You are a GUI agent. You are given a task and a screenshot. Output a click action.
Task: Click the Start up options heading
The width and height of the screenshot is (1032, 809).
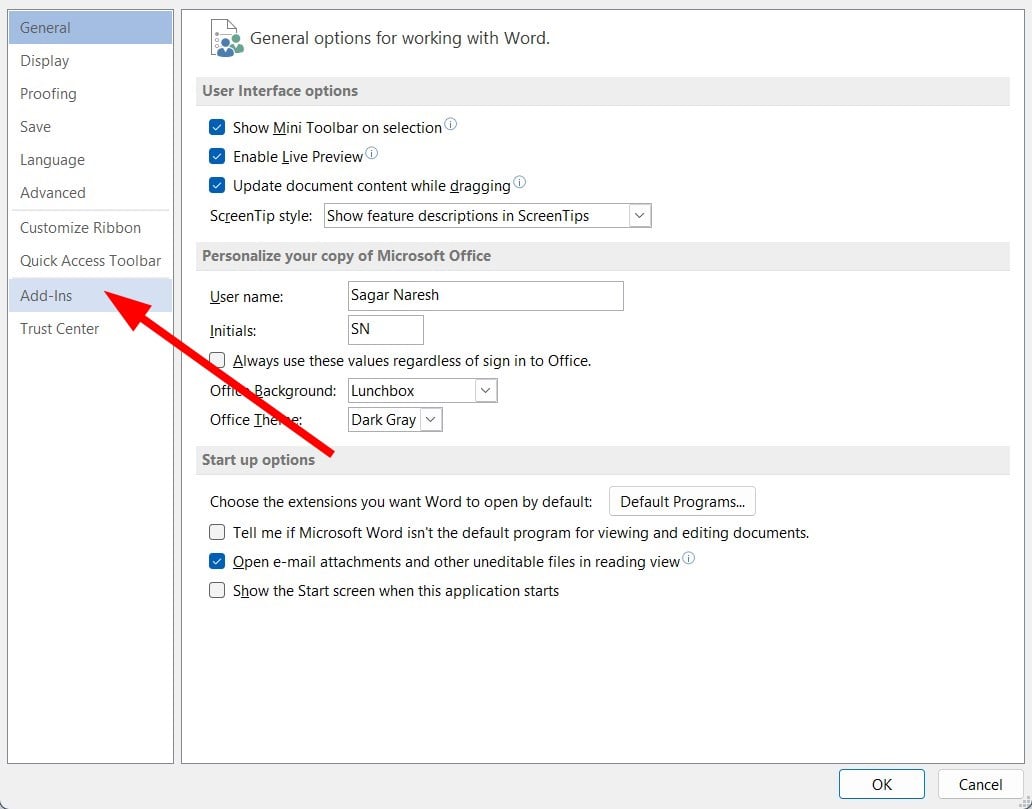(x=258, y=459)
